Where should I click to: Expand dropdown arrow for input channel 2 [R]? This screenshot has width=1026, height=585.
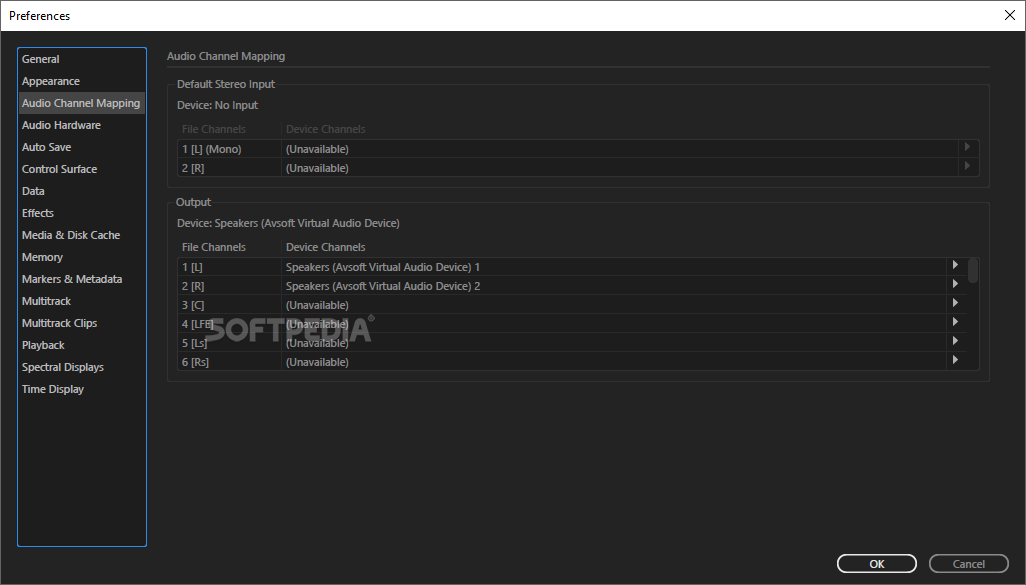[967, 166]
